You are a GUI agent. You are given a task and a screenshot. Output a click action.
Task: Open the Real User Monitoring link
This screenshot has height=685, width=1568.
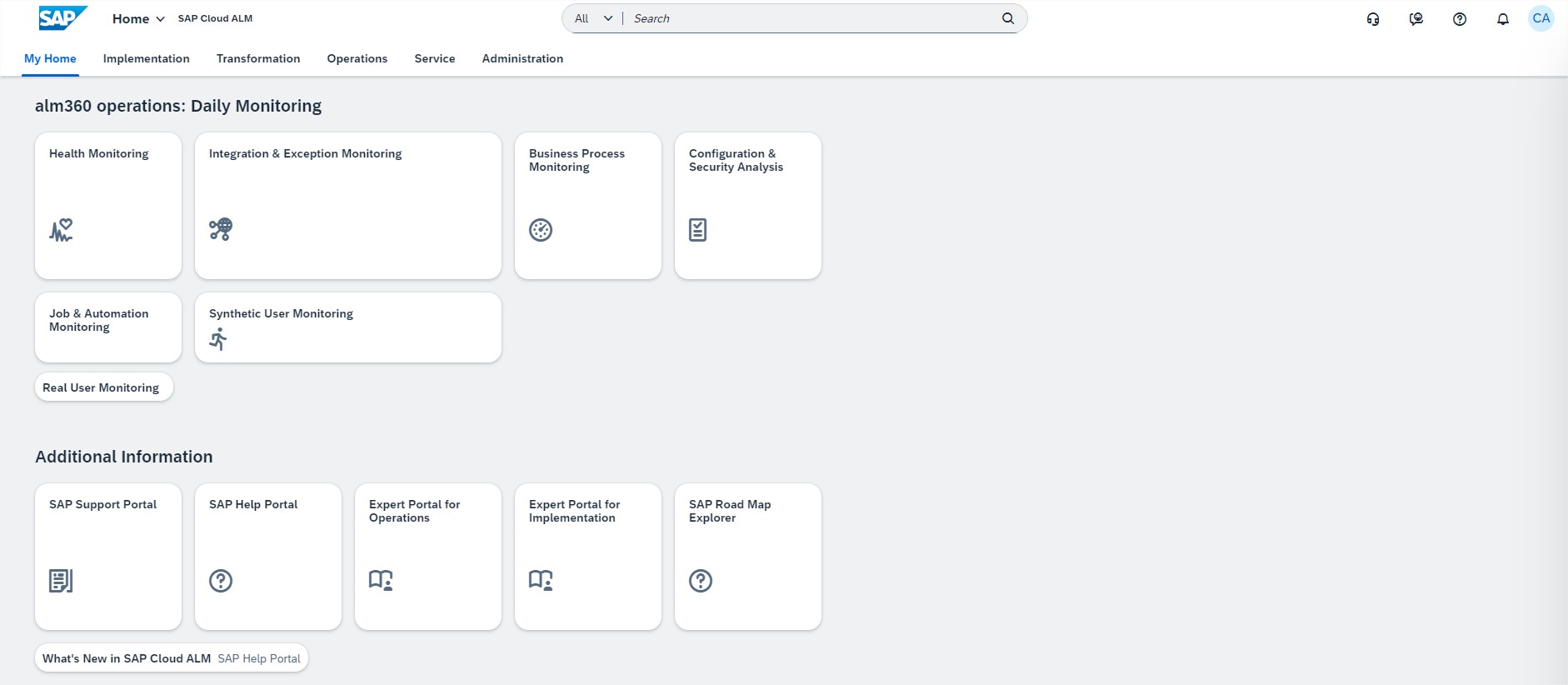click(101, 387)
